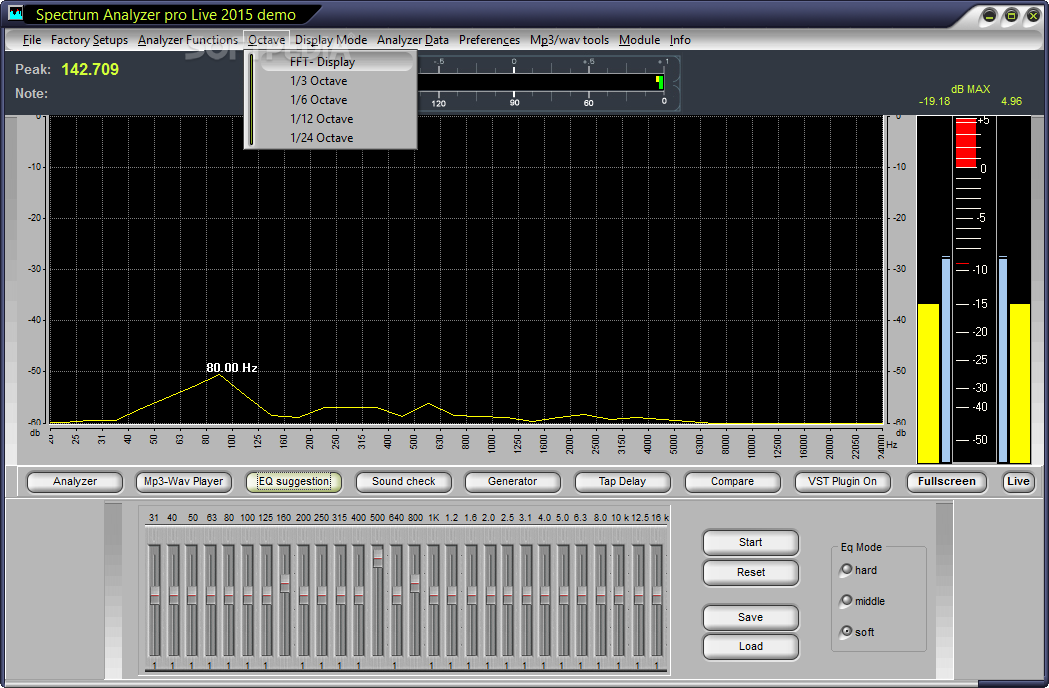Click the Spectrum Analyzer app icon in title bar
This screenshot has width=1049, height=688.
(15, 13)
